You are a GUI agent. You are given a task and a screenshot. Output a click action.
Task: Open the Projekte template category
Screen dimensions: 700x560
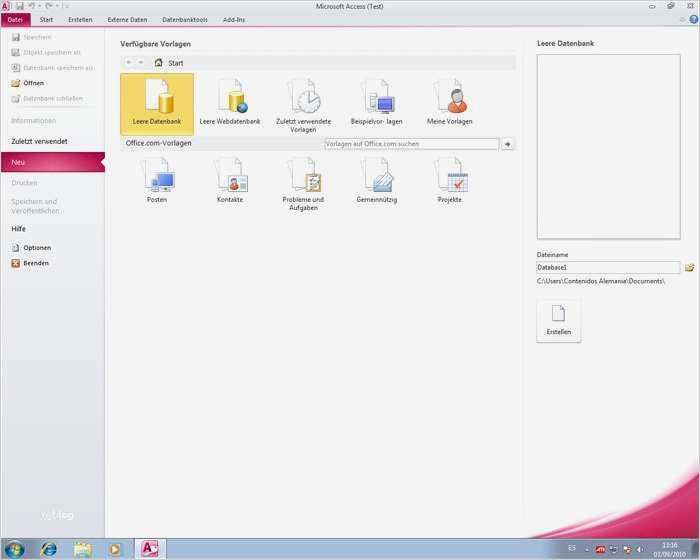(x=450, y=181)
